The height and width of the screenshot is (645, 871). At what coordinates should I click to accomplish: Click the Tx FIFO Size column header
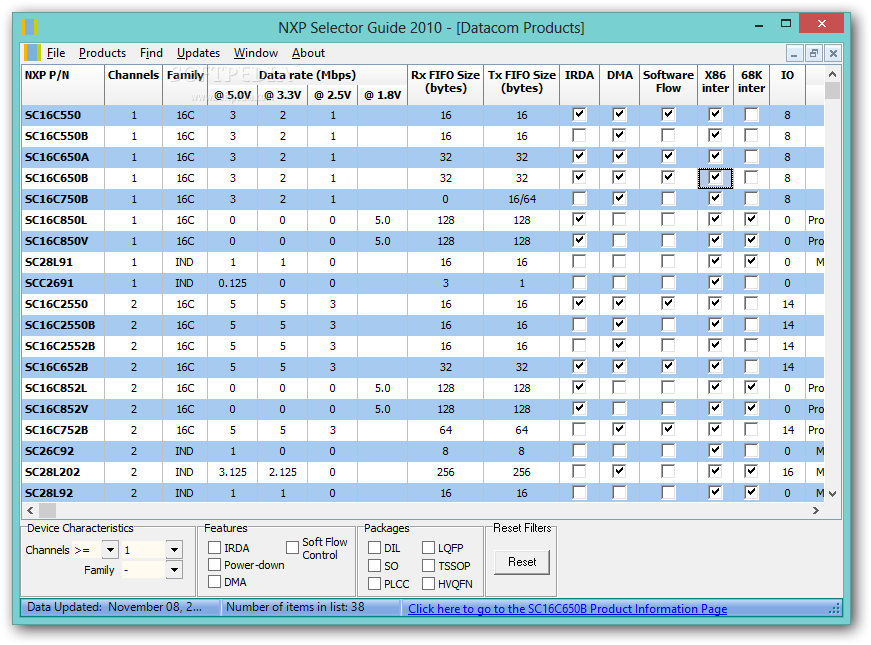[x=522, y=85]
